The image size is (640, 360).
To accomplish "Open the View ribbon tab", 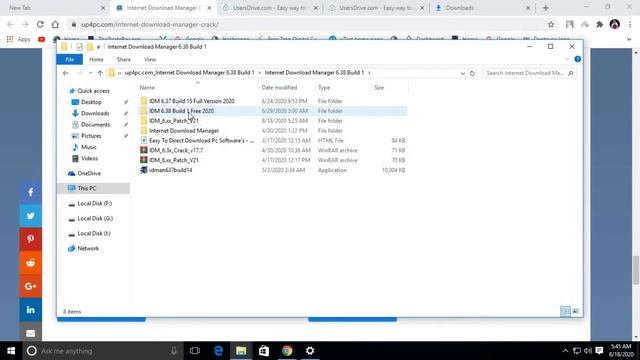I will 150,60.
